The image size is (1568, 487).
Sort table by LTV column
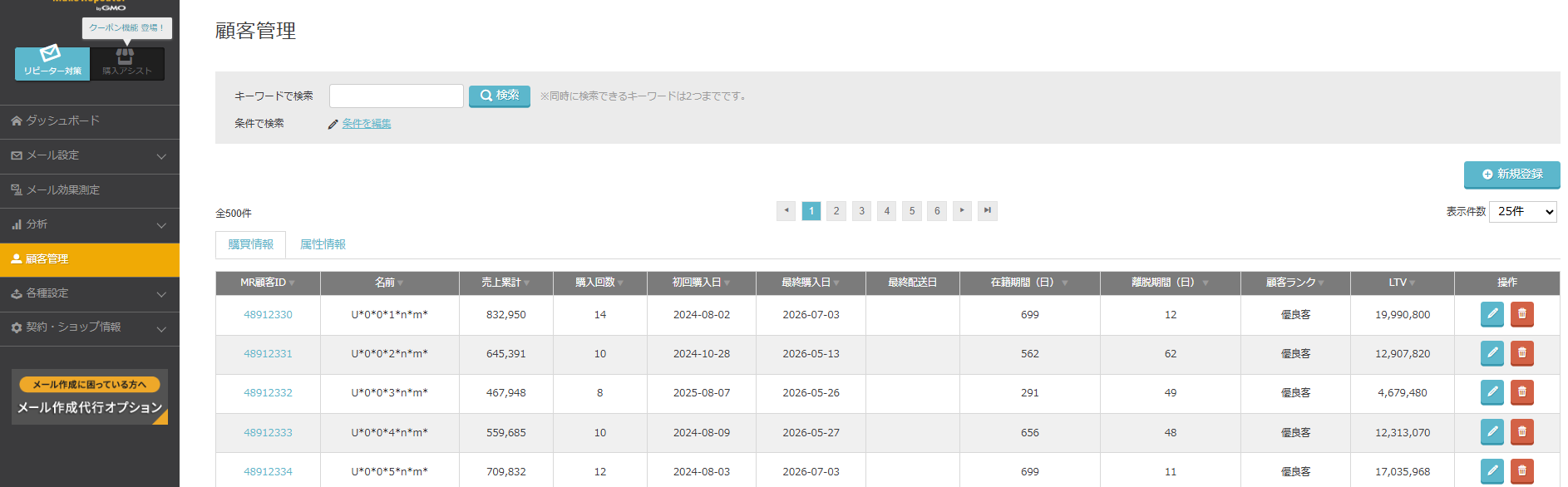click(x=1402, y=283)
